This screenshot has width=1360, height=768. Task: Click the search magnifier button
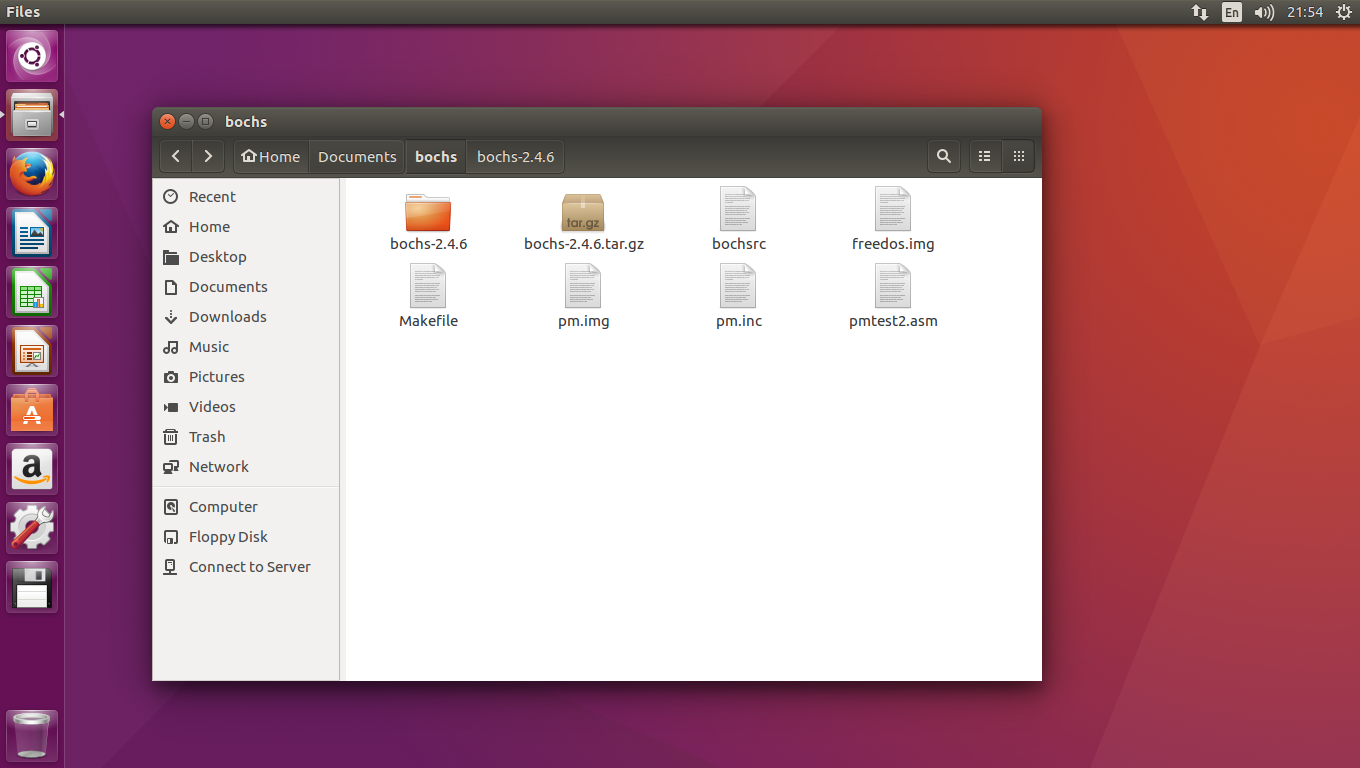943,156
